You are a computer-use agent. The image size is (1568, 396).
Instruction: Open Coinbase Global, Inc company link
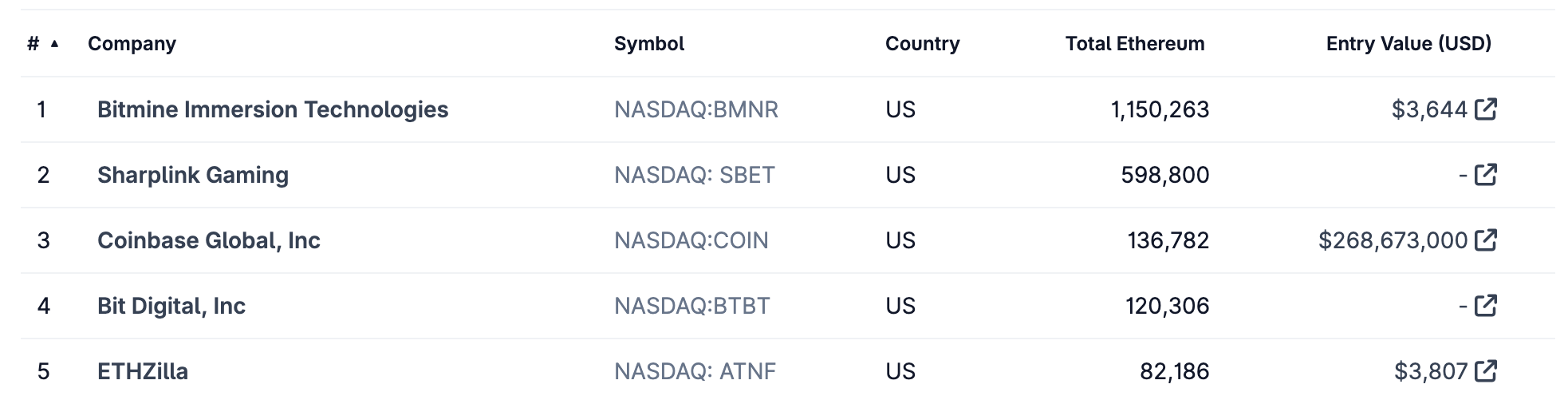(209, 240)
